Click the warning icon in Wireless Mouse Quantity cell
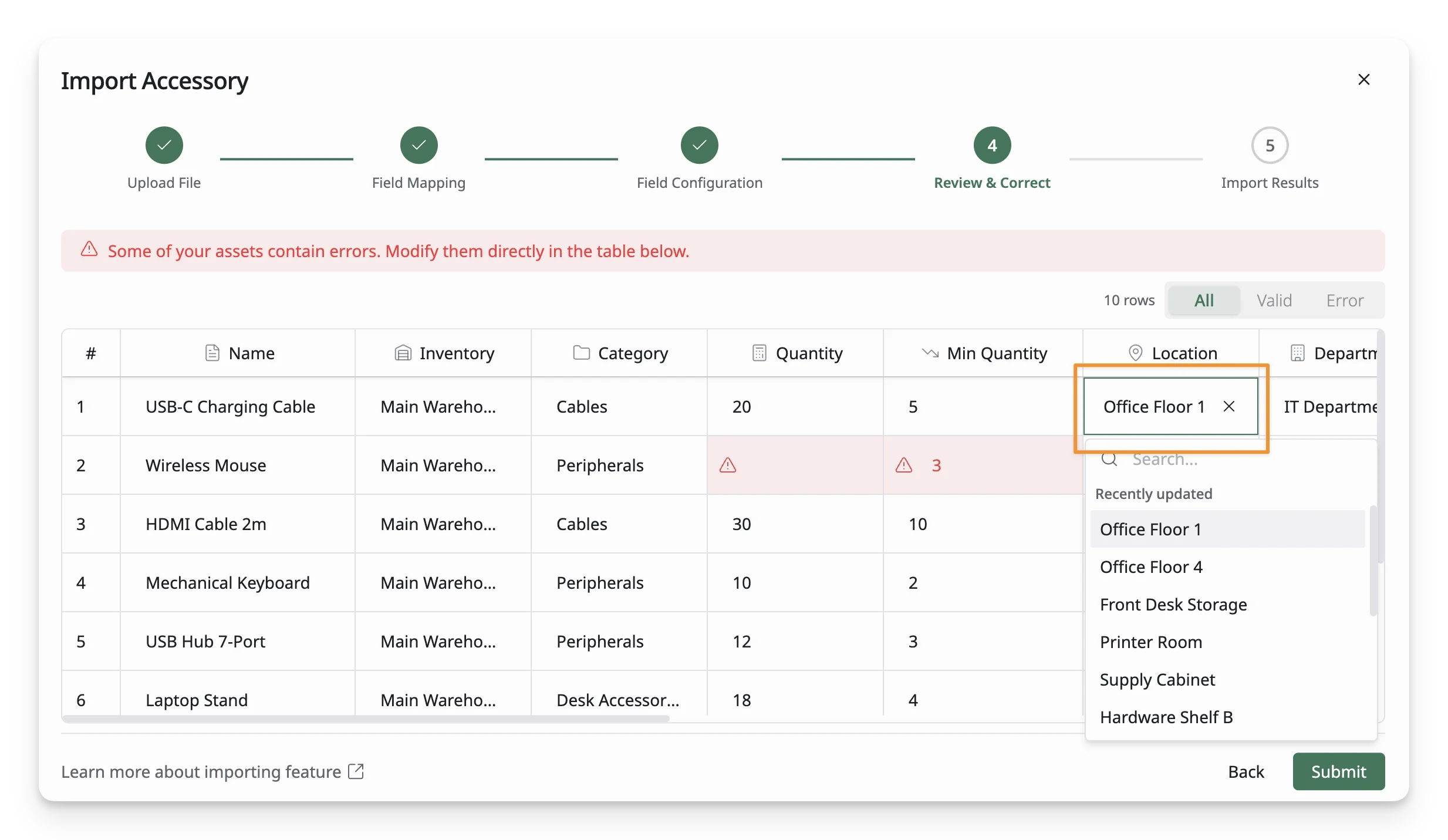 click(x=728, y=465)
